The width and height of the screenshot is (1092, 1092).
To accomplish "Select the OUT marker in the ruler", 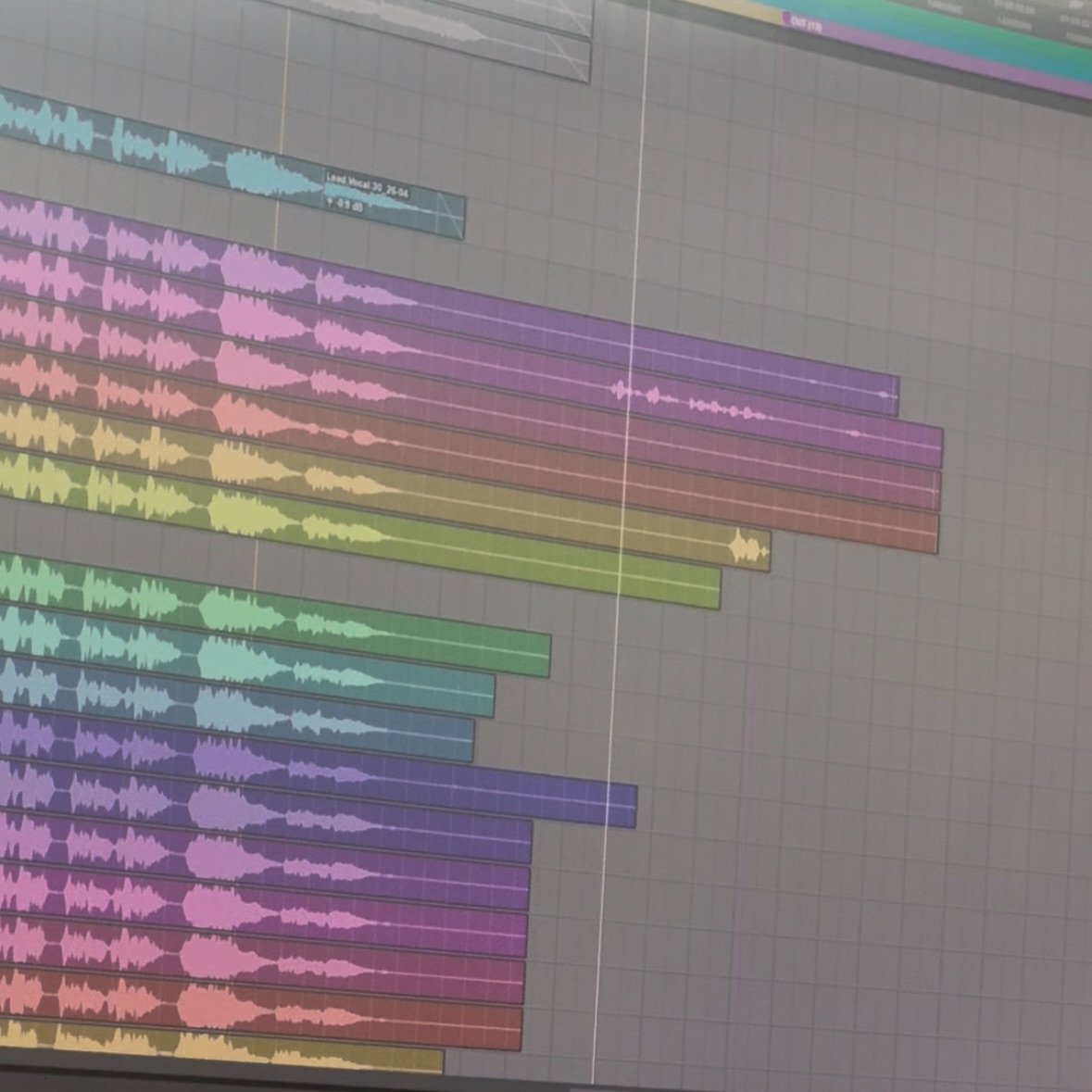I will click(802, 23).
